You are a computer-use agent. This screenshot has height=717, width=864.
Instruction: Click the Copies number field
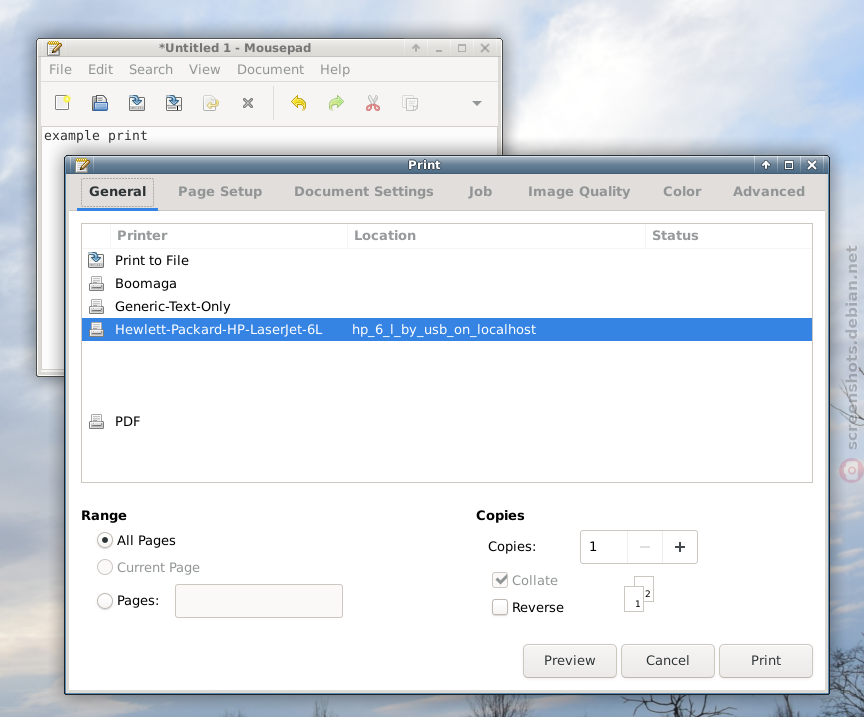[x=604, y=547]
